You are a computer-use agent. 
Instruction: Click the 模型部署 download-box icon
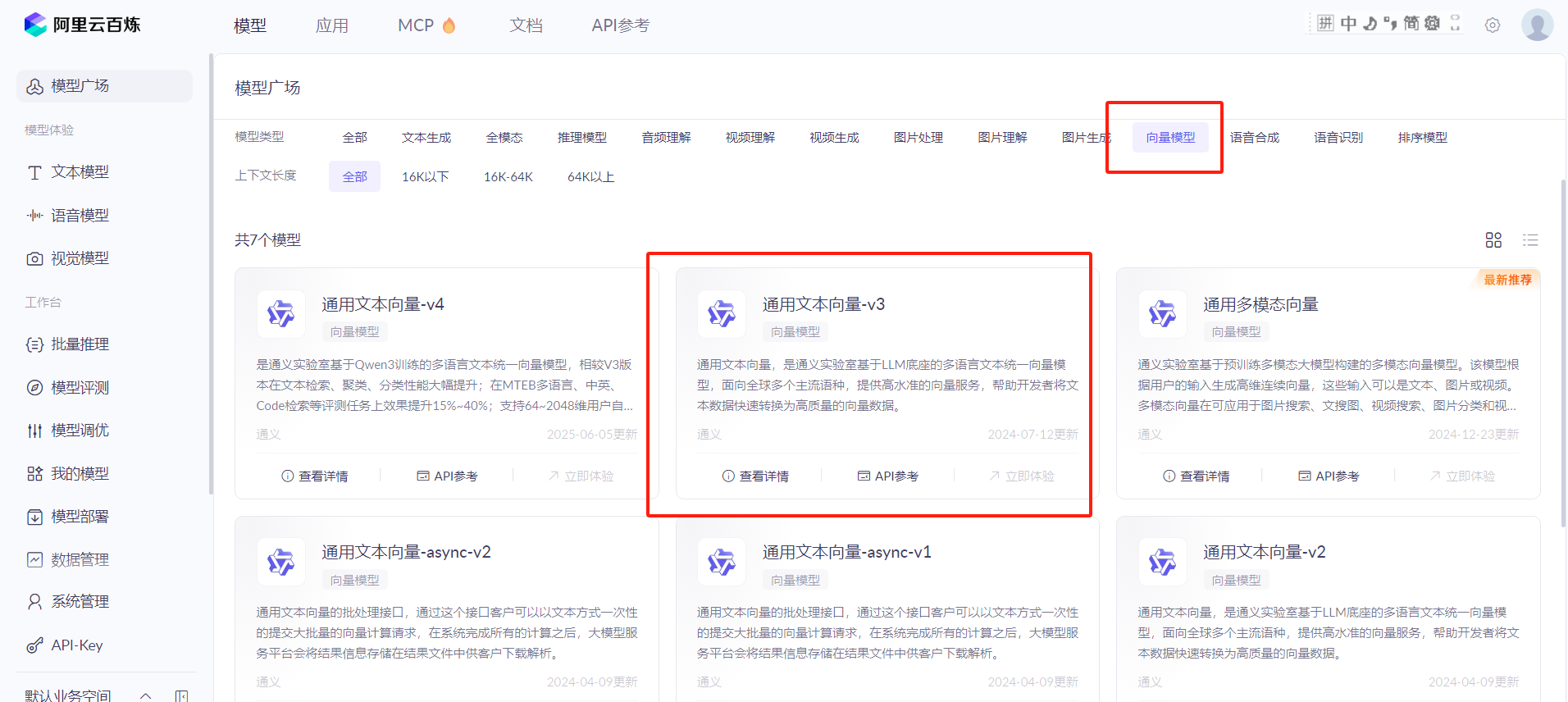click(34, 517)
